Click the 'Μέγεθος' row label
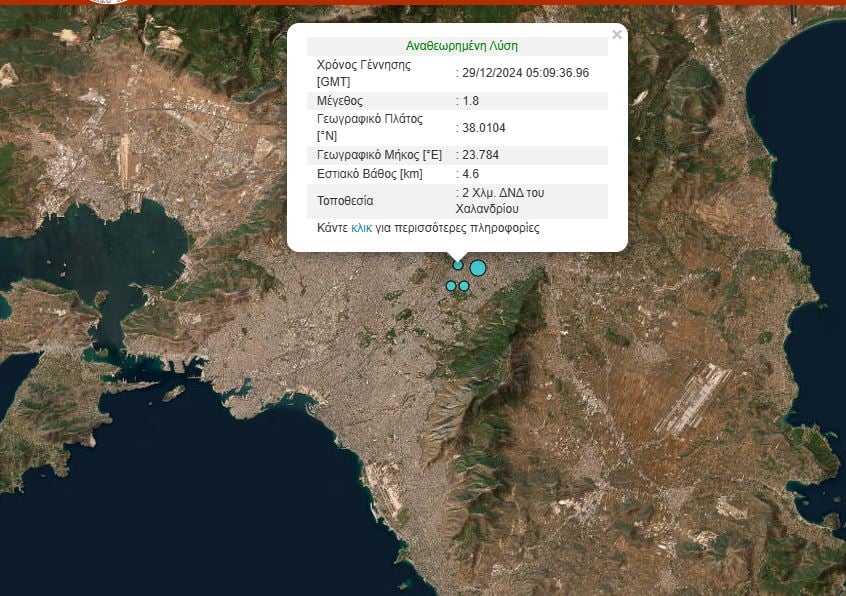Image resolution: width=846 pixels, height=596 pixels. (339, 101)
